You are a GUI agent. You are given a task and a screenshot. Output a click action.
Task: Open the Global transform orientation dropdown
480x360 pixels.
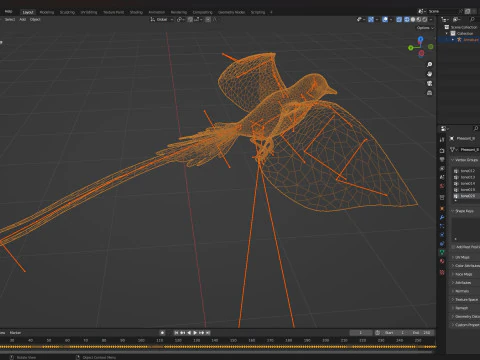pyautogui.click(x=162, y=20)
